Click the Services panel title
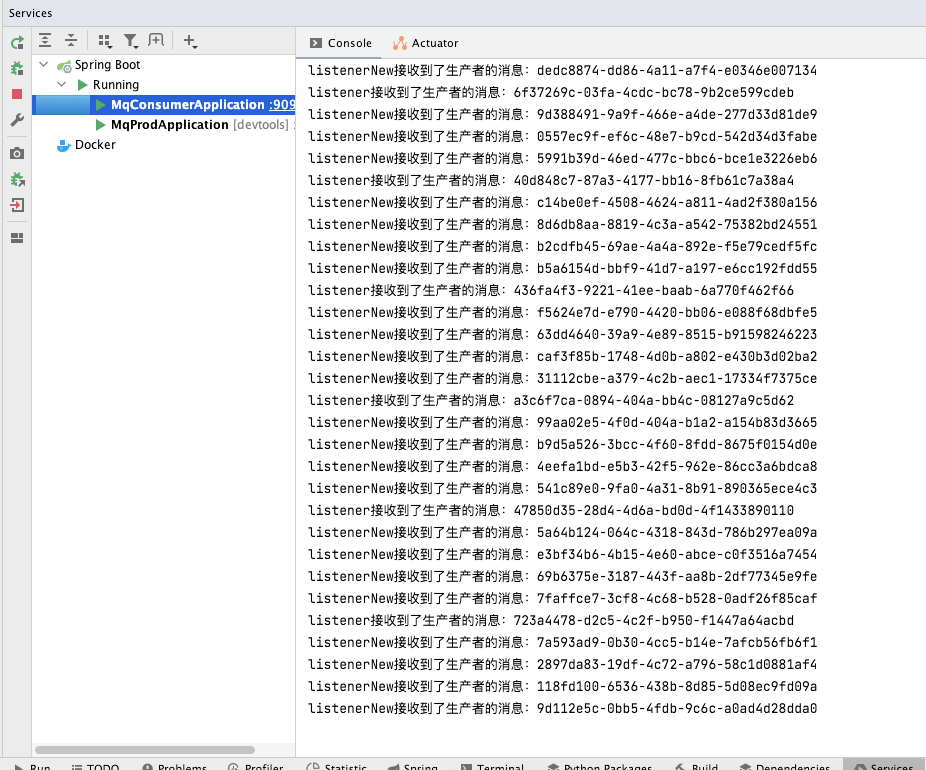Image resolution: width=926 pixels, height=770 pixels. (x=30, y=13)
